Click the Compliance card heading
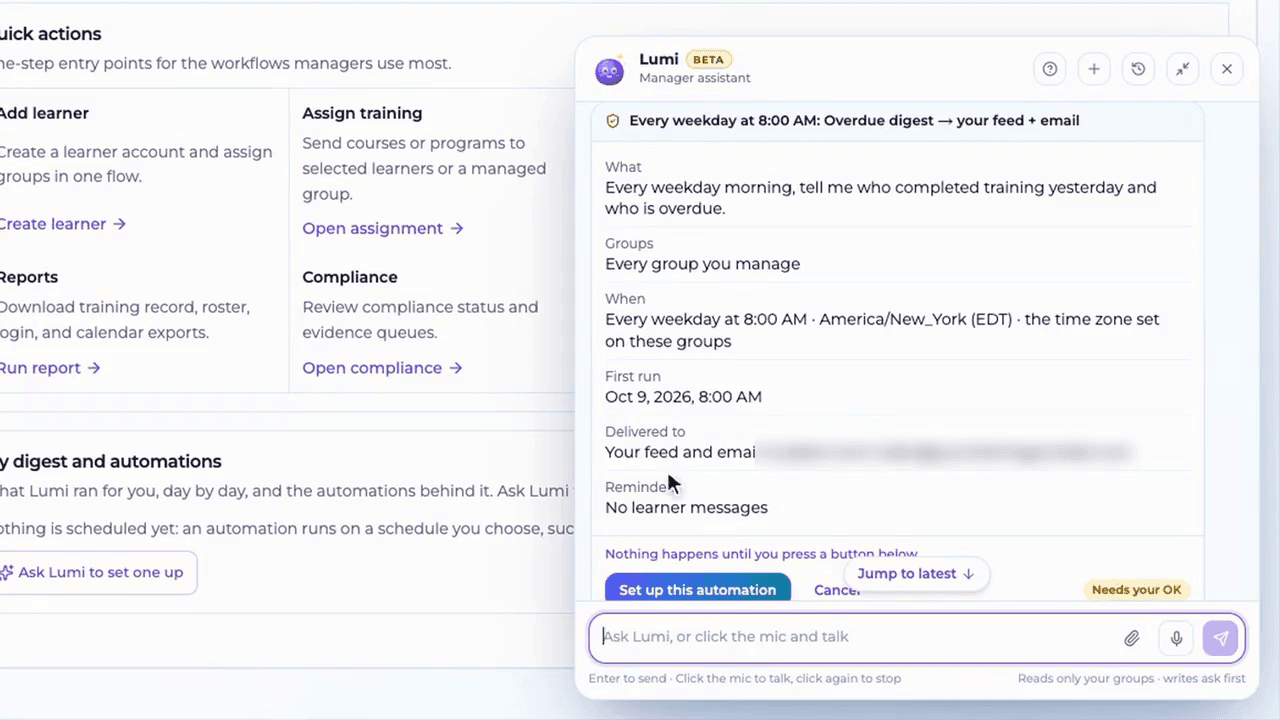The image size is (1280, 720). (x=350, y=277)
